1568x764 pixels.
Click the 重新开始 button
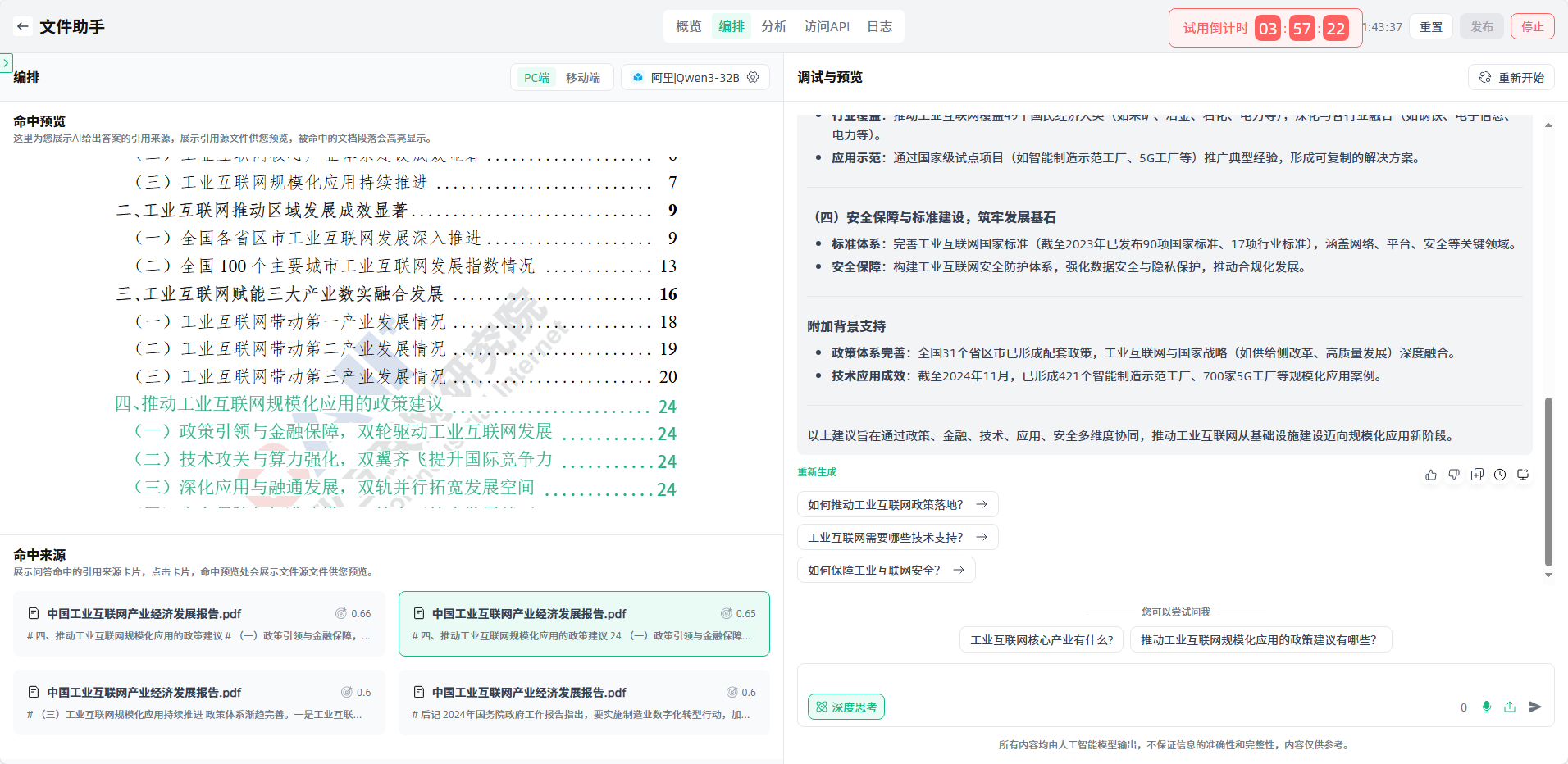pyautogui.click(x=1511, y=78)
